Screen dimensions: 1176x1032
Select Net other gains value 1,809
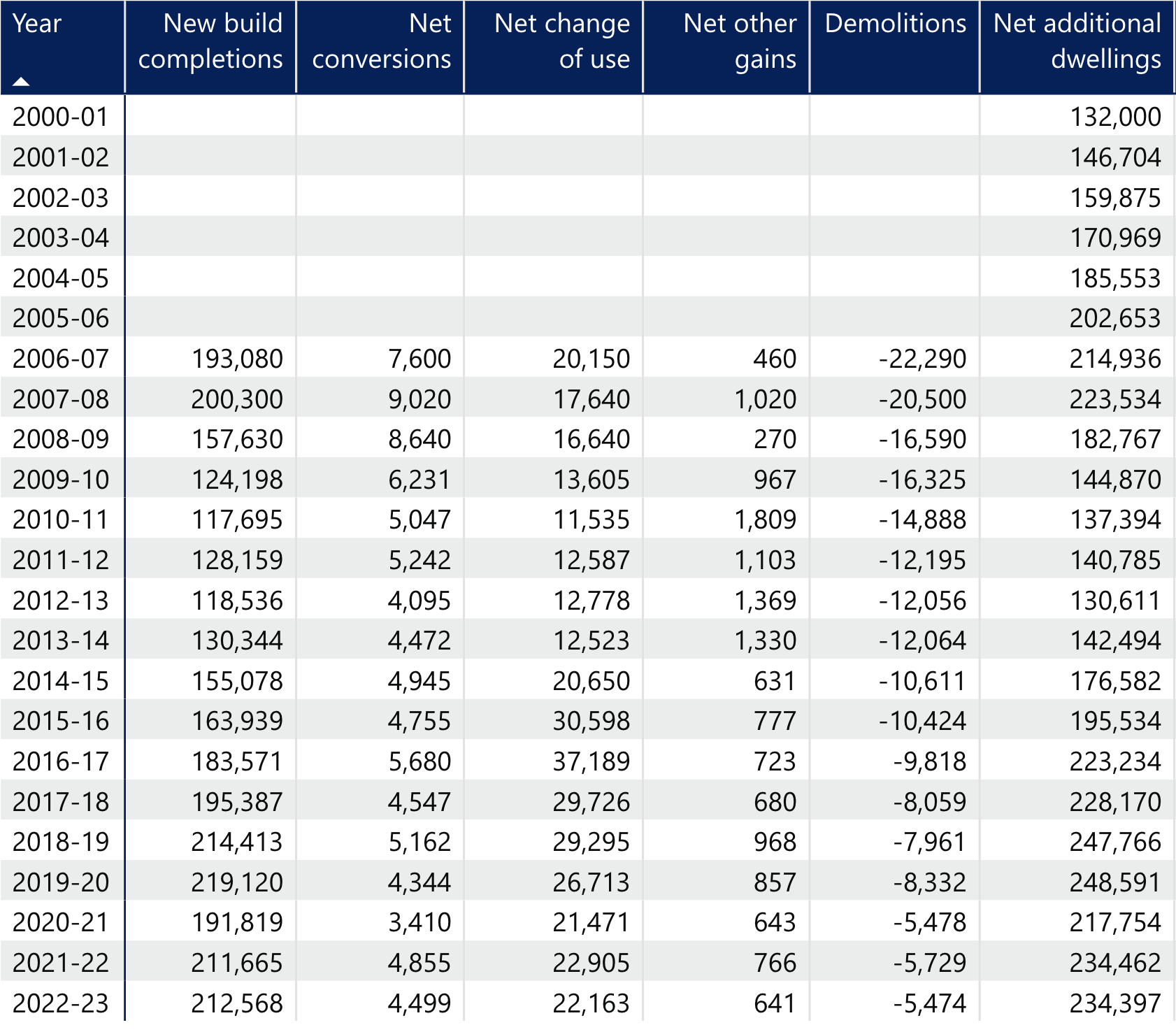coord(765,519)
